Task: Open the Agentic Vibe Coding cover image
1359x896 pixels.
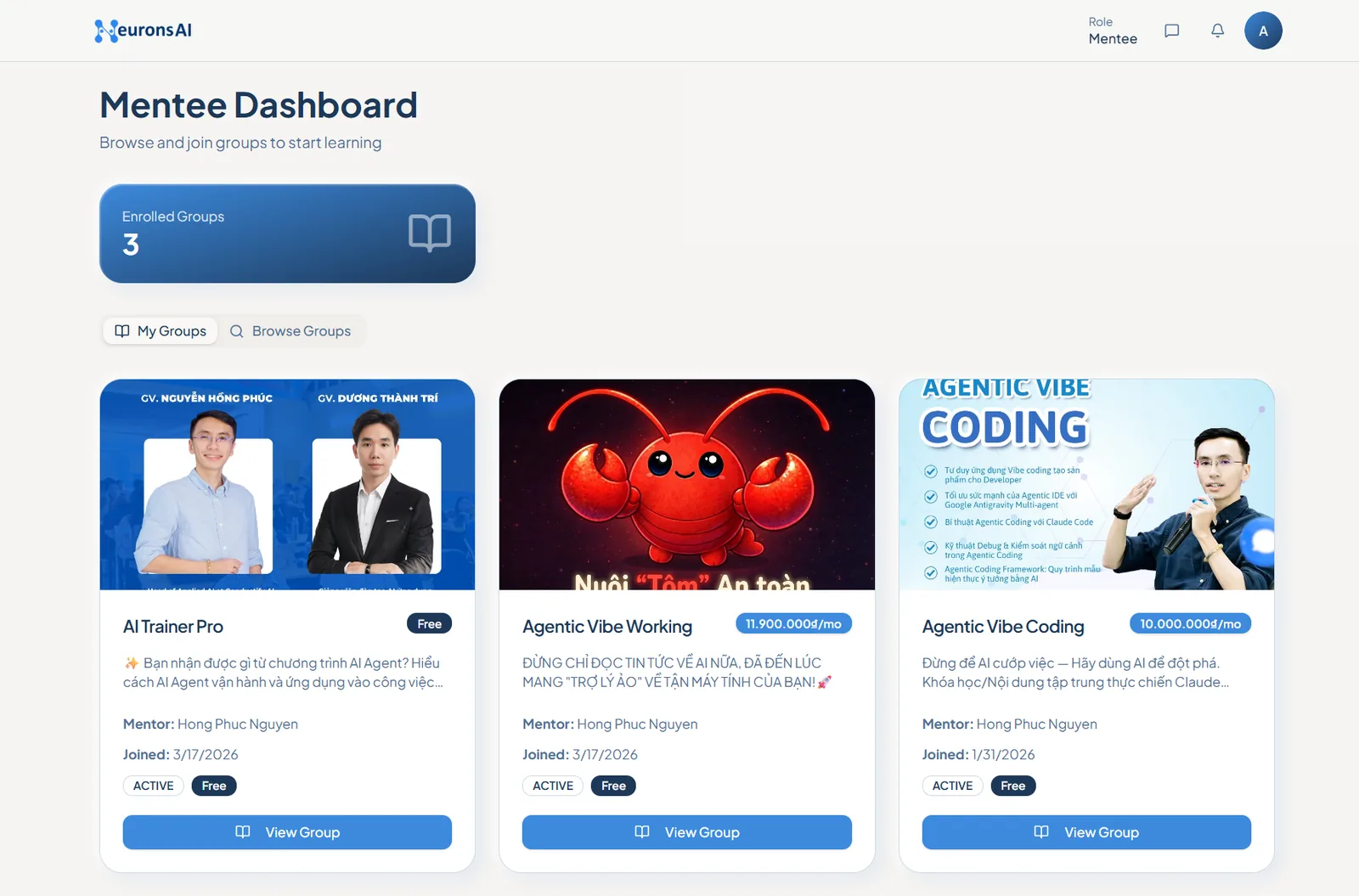Action: tap(1086, 484)
